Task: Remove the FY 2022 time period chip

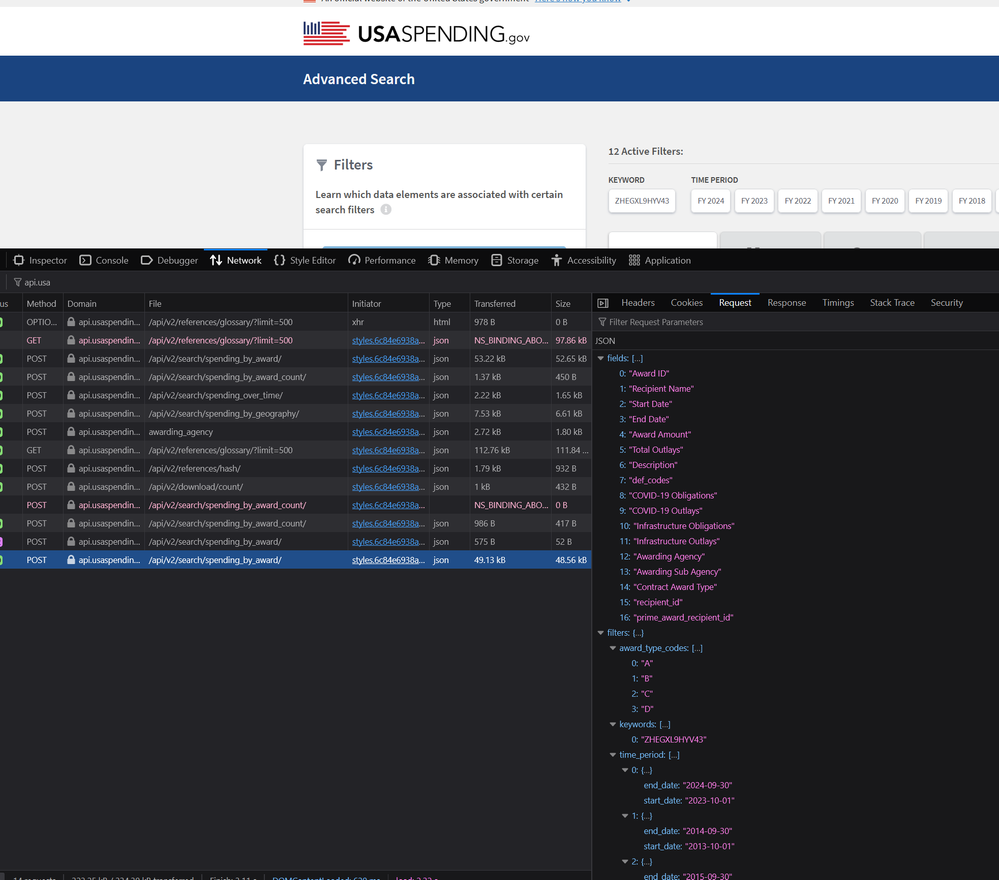Action: point(798,201)
